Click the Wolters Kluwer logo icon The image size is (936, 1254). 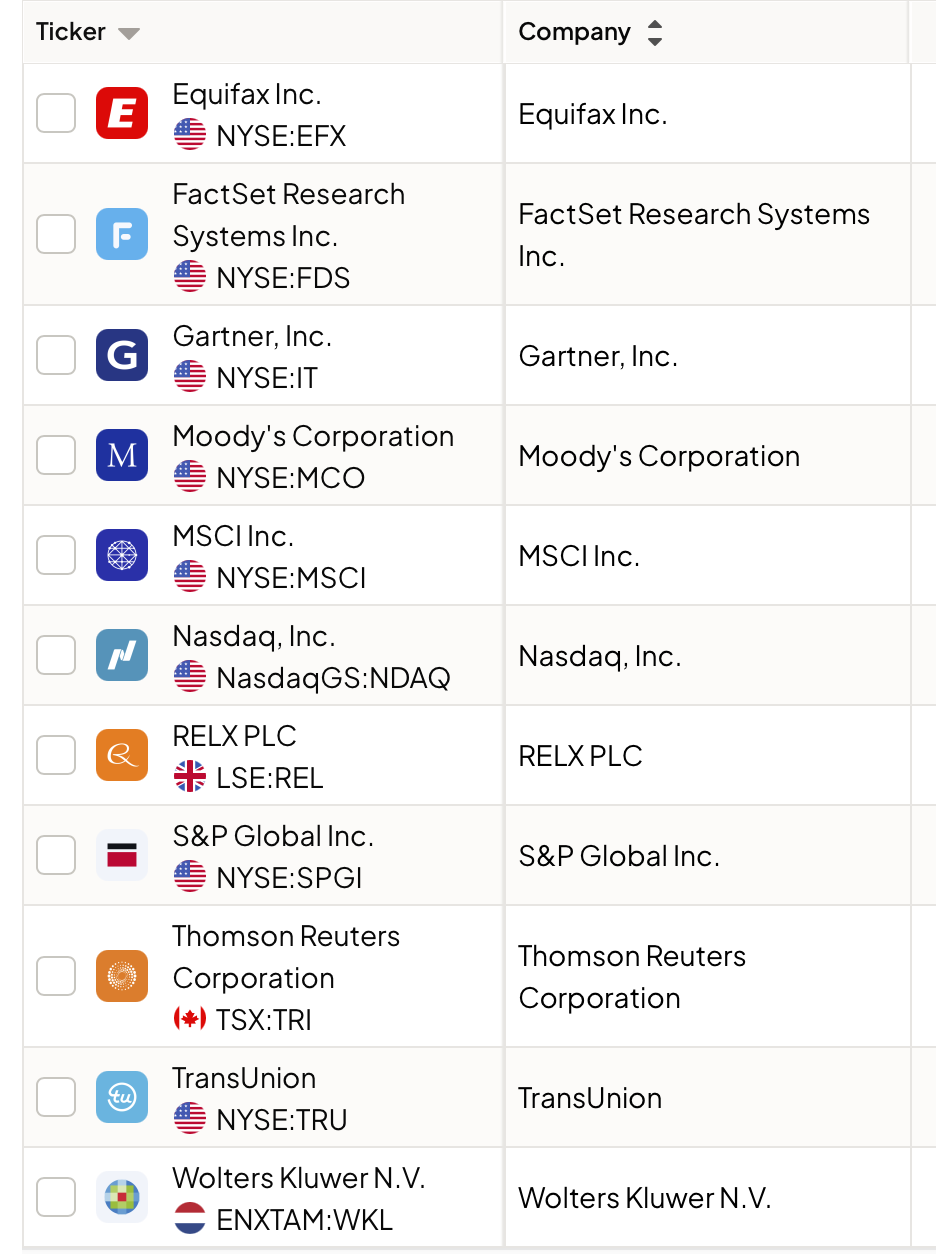122,1198
